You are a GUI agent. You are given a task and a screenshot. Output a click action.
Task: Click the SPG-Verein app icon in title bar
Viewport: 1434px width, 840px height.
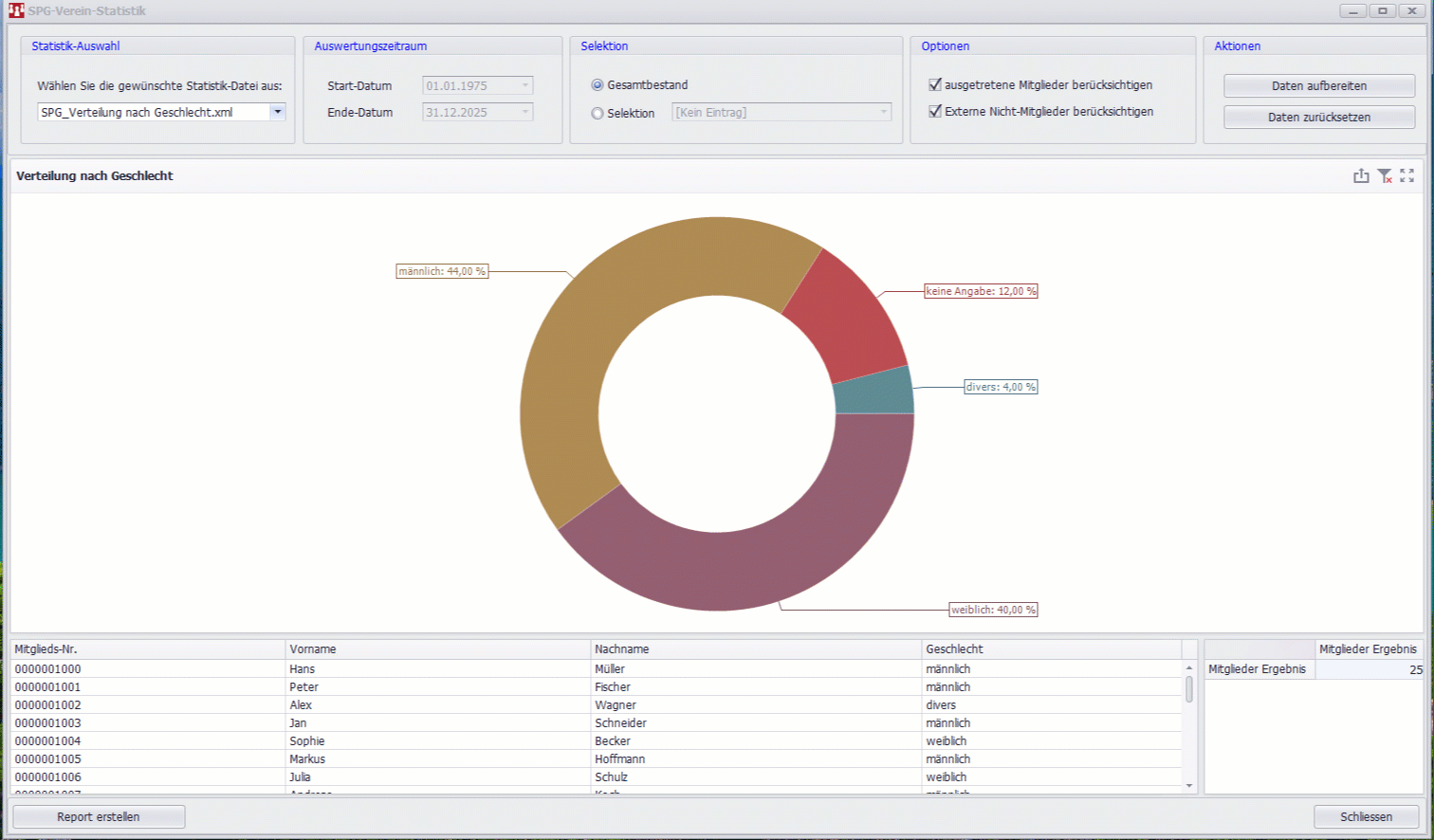pos(16,10)
